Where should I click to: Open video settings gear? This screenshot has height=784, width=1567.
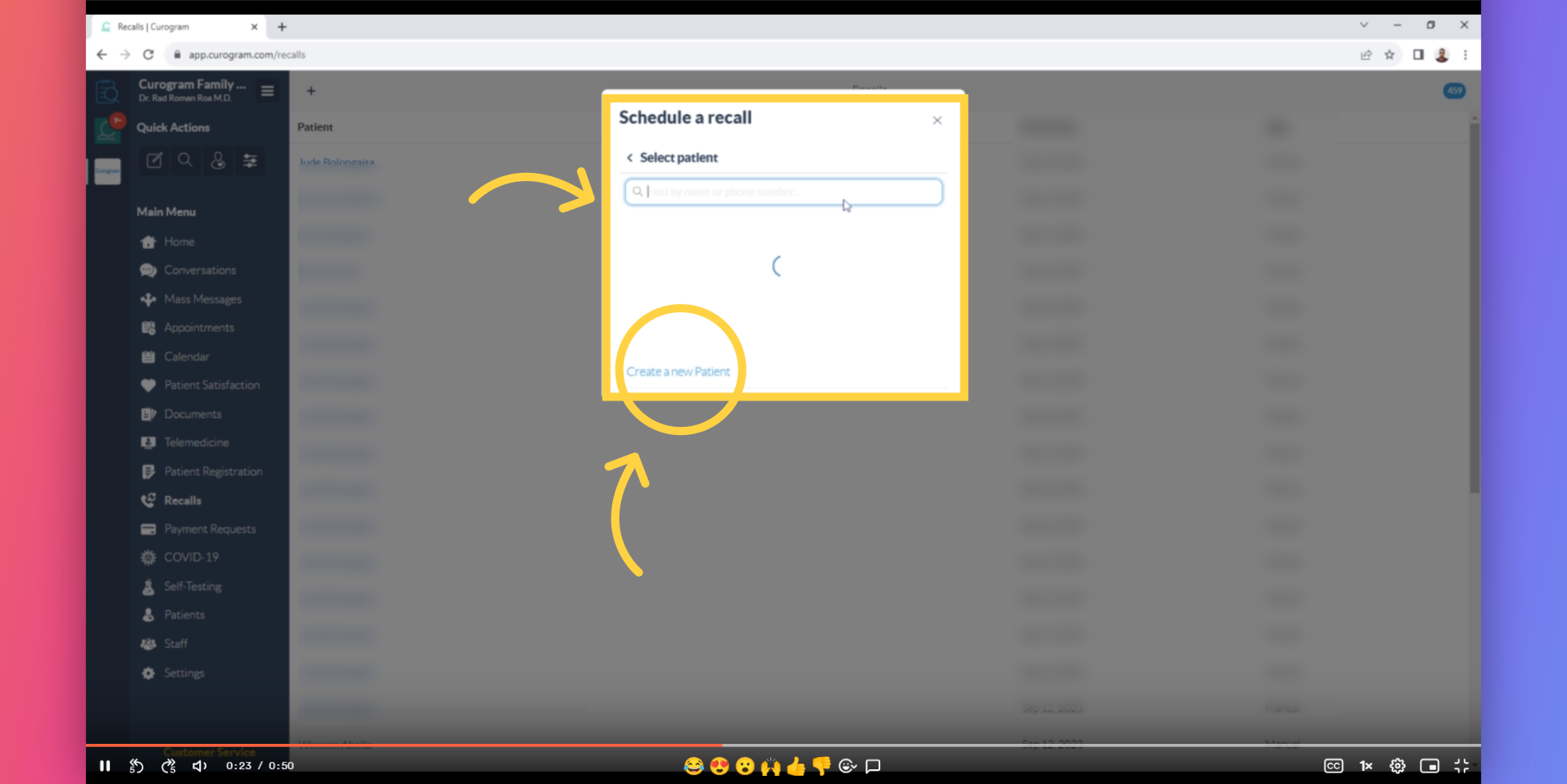pos(1397,766)
